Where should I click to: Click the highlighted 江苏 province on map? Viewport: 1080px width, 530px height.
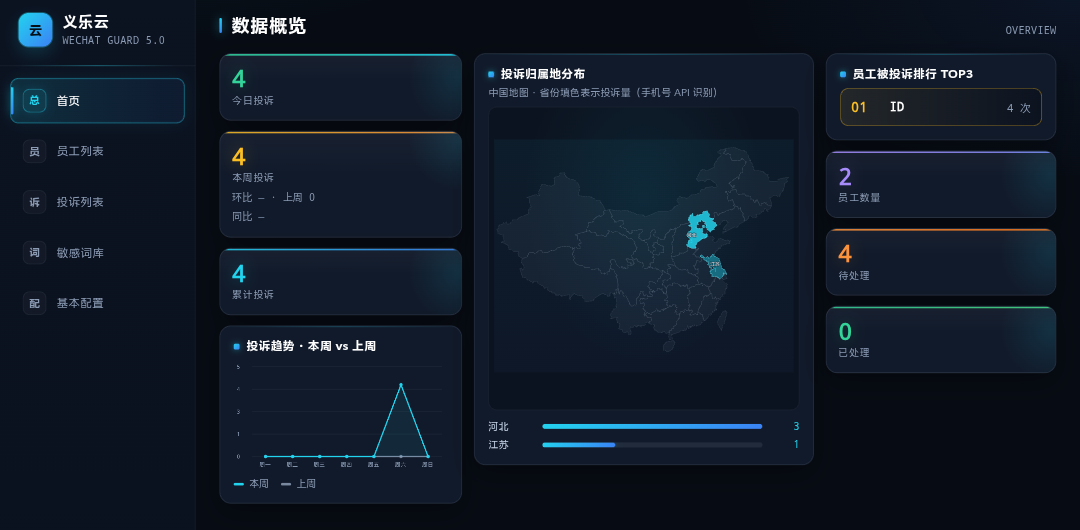[714, 267]
